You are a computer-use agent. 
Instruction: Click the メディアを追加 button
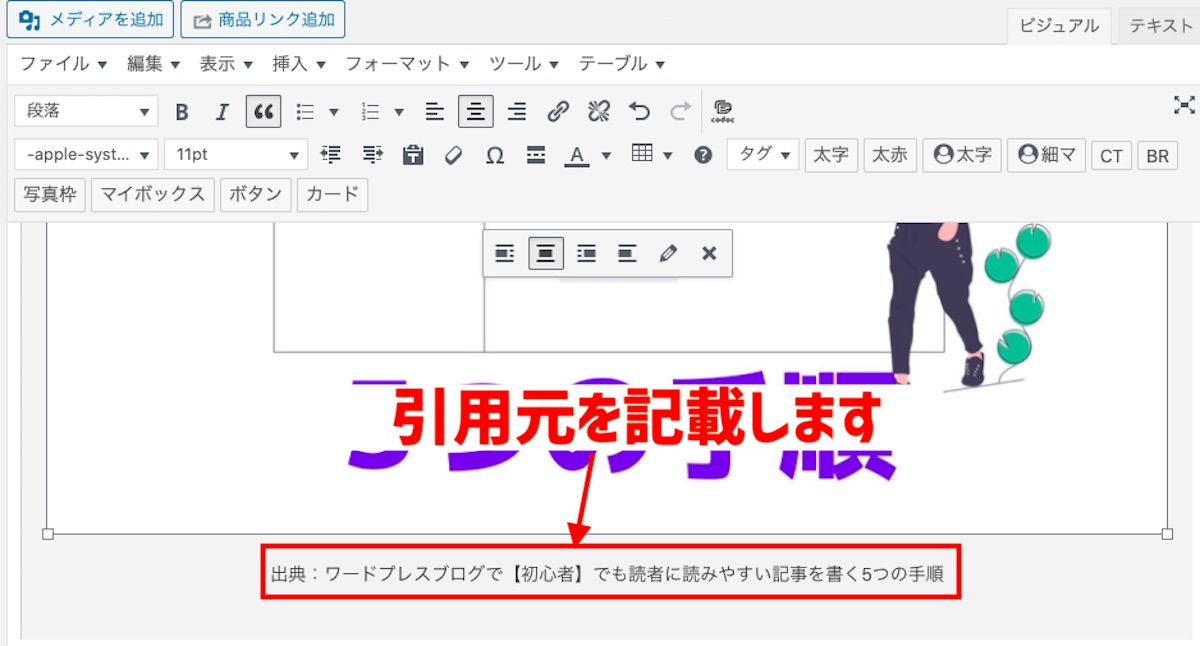tap(90, 19)
